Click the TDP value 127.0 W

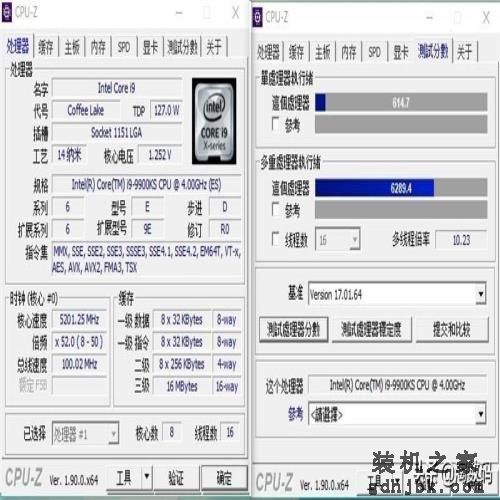[x=166, y=110]
